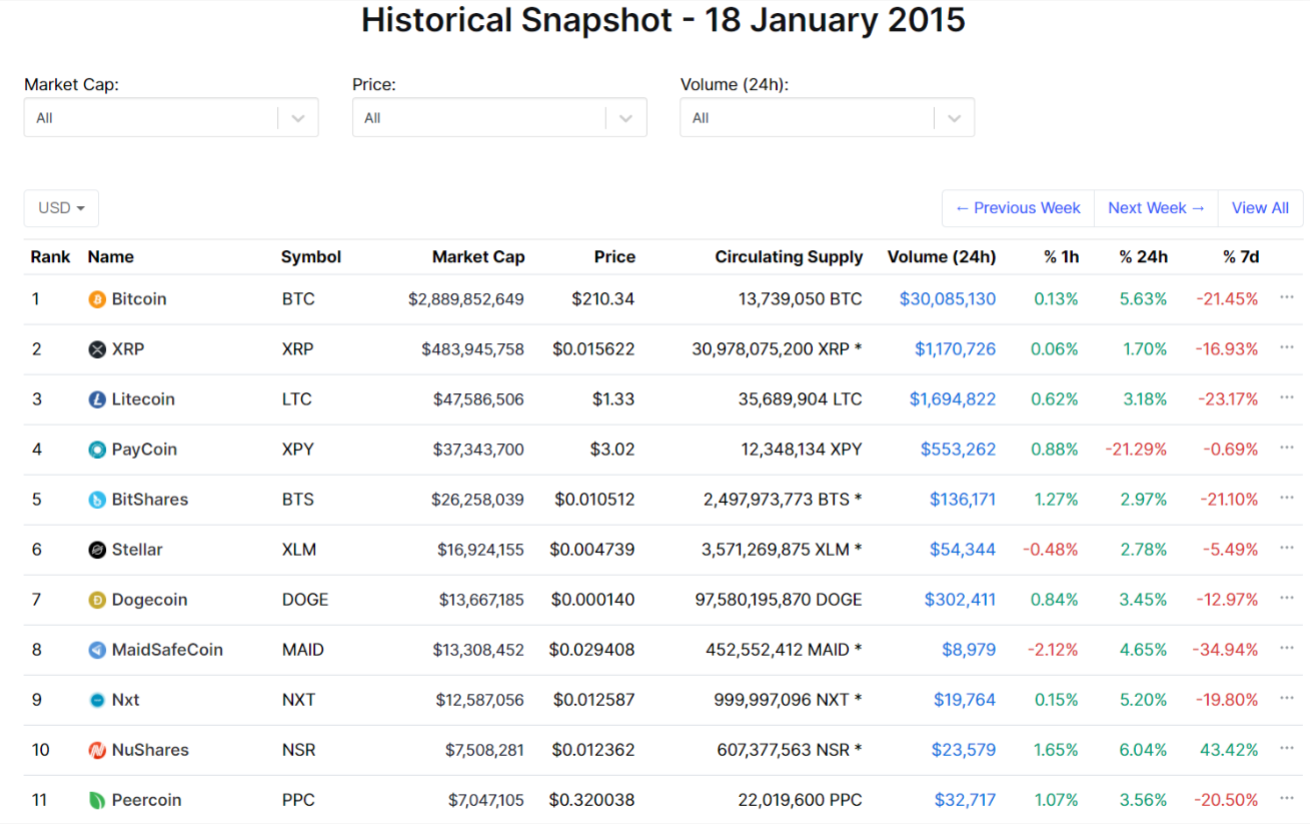Image resolution: width=1310 pixels, height=824 pixels.
Task: Click the XRP coin logo icon
Action: coord(97,349)
